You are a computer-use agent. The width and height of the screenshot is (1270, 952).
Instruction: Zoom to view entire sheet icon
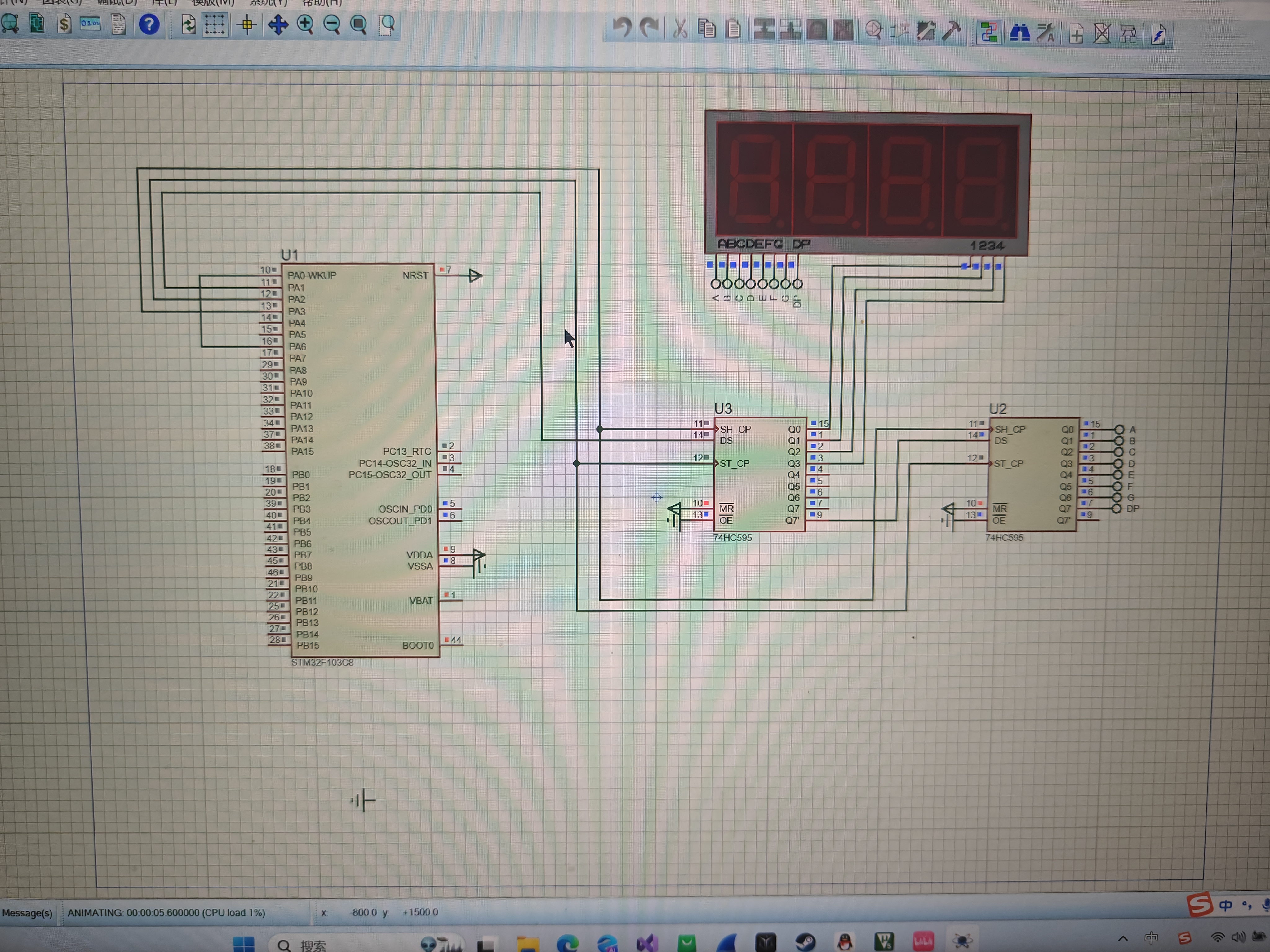(x=359, y=25)
